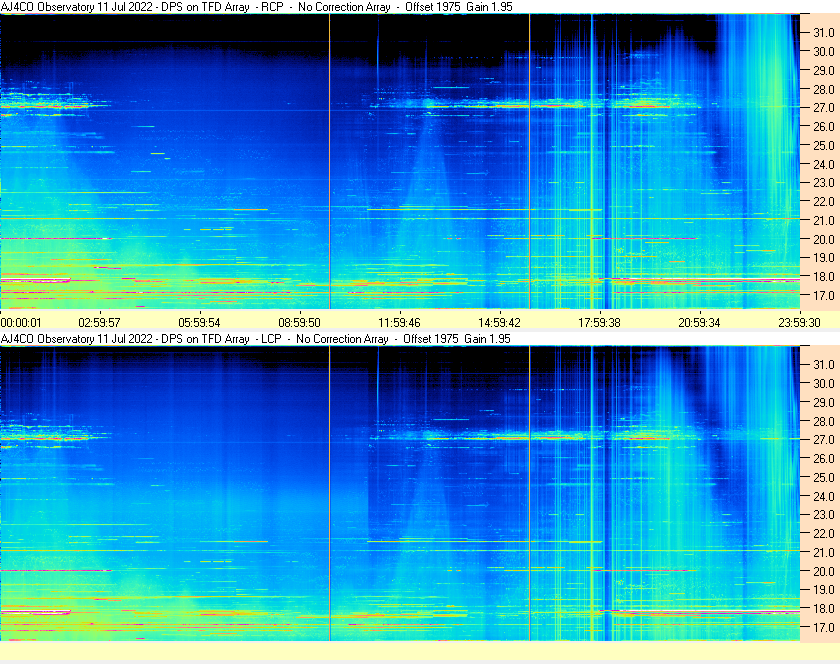
Task: Select the 02:59:57 time axis label
Action: point(99,323)
